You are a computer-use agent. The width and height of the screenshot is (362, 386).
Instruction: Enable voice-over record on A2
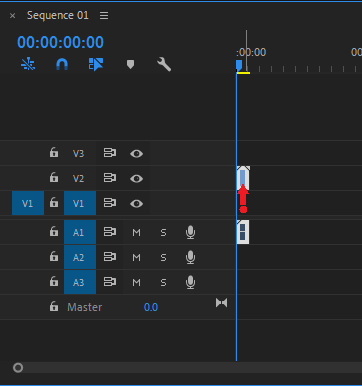point(190,257)
